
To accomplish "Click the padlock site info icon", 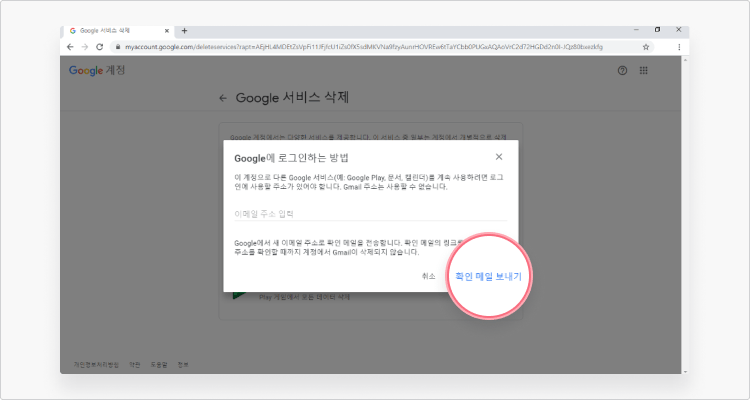I will [118, 47].
